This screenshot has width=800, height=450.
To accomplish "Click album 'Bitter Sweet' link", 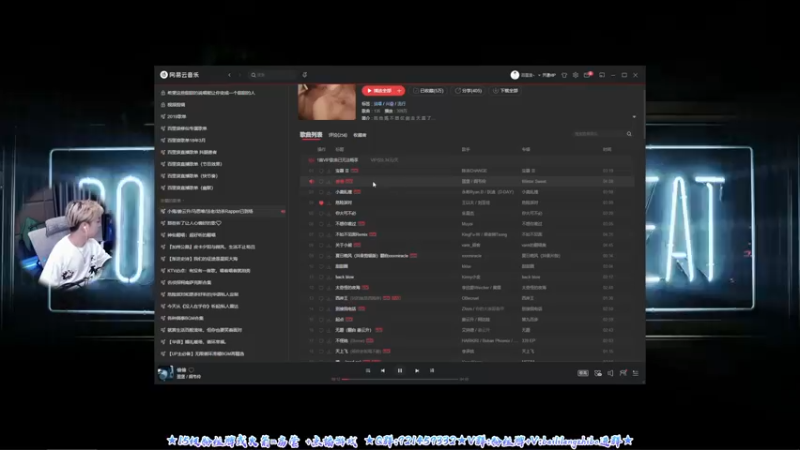I will pyautogui.click(x=534, y=182).
